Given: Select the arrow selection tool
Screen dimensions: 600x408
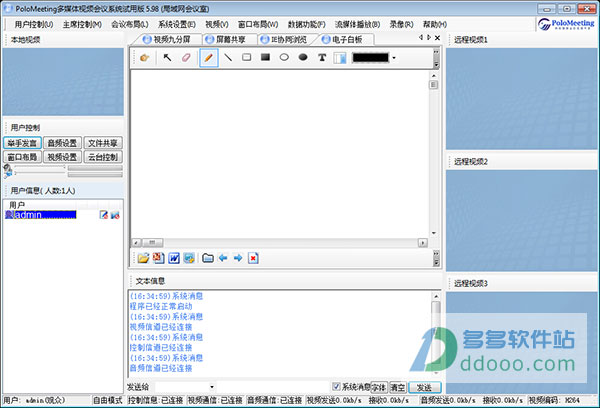Looking at the screenshot, I should [167, 58].
